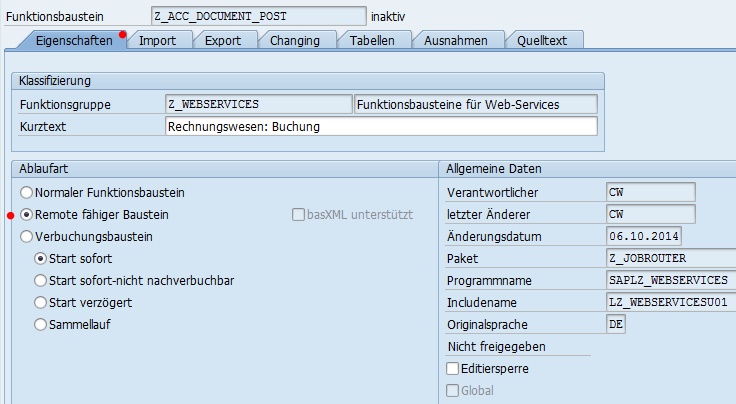Pick the Start sofort option
The width and height of the screenshot is (736, 404).
[x=41, y=259]
